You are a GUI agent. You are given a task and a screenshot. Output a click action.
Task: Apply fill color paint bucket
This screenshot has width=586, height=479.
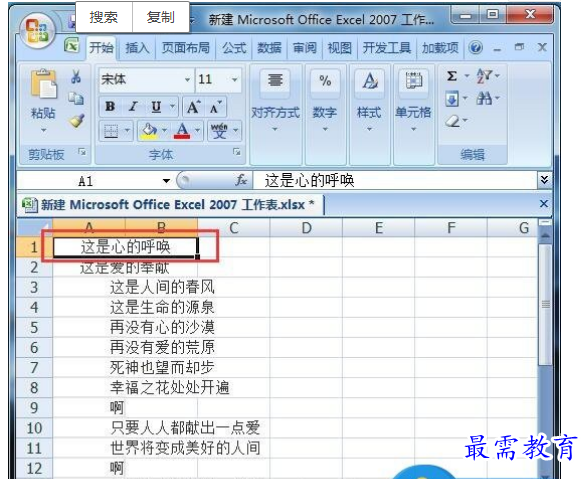[149, 131]
